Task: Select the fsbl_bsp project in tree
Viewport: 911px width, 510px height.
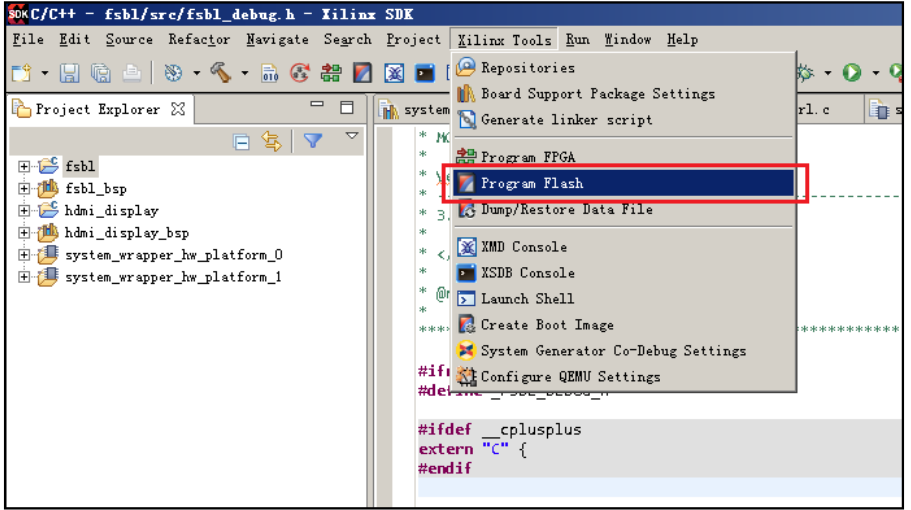Action: tap(96, 189)
